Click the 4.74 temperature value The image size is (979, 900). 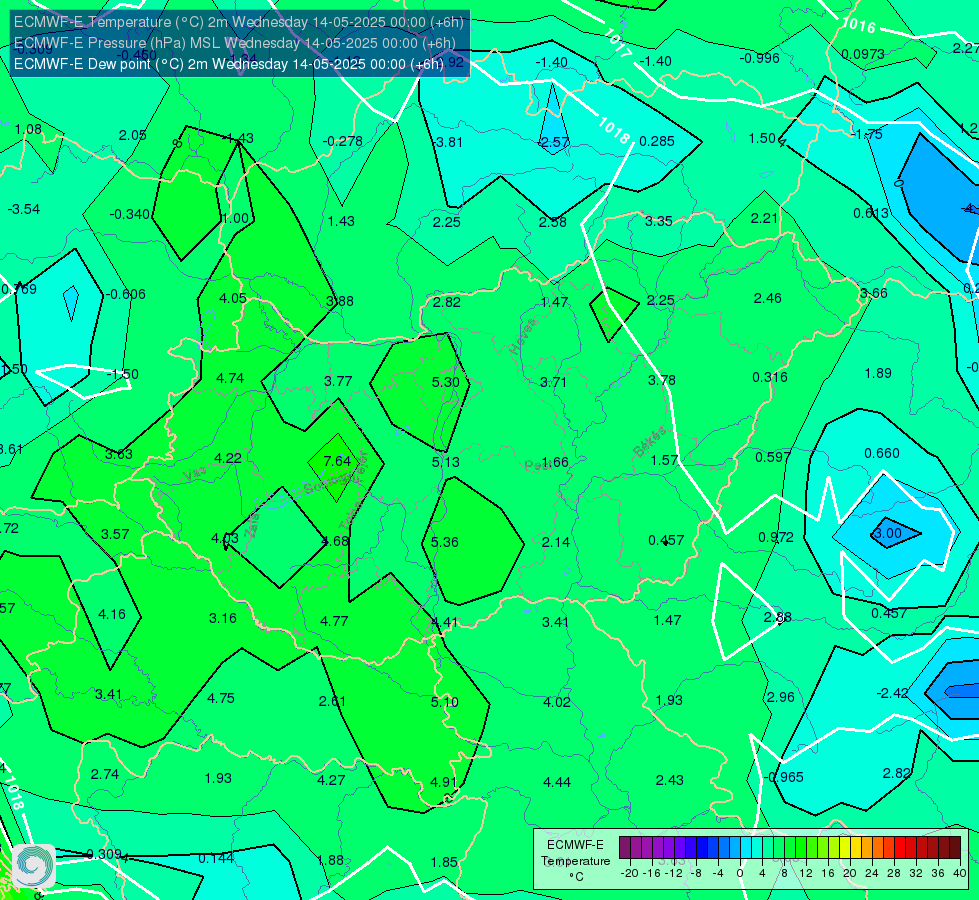[230, 378]
